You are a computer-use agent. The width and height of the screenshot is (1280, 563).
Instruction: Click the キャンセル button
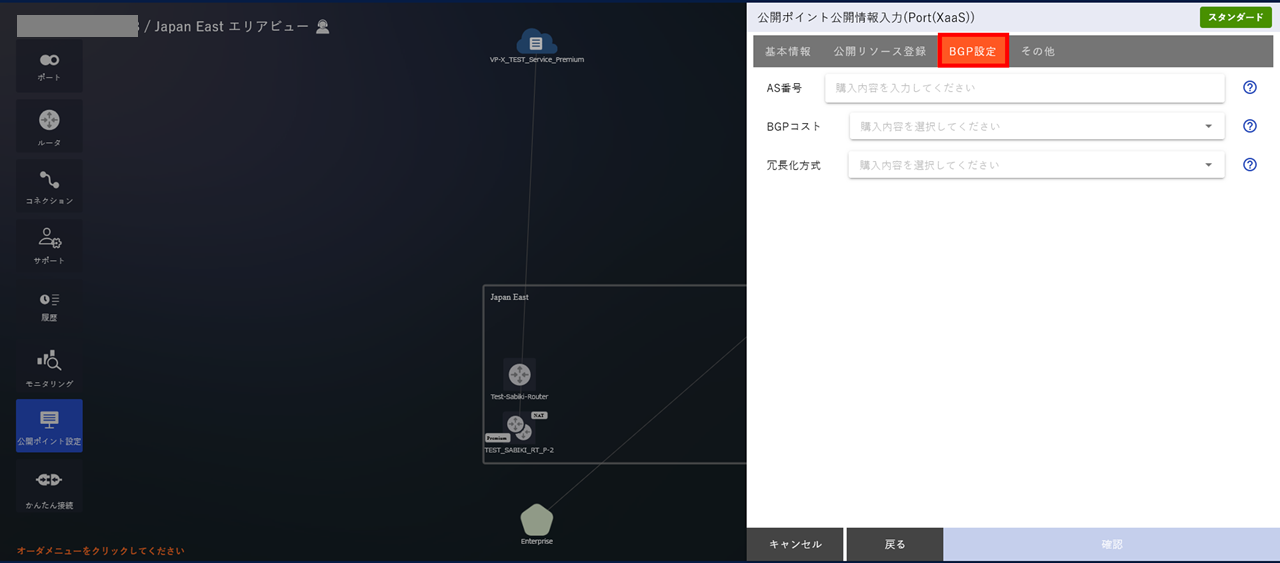coord(795,544)
